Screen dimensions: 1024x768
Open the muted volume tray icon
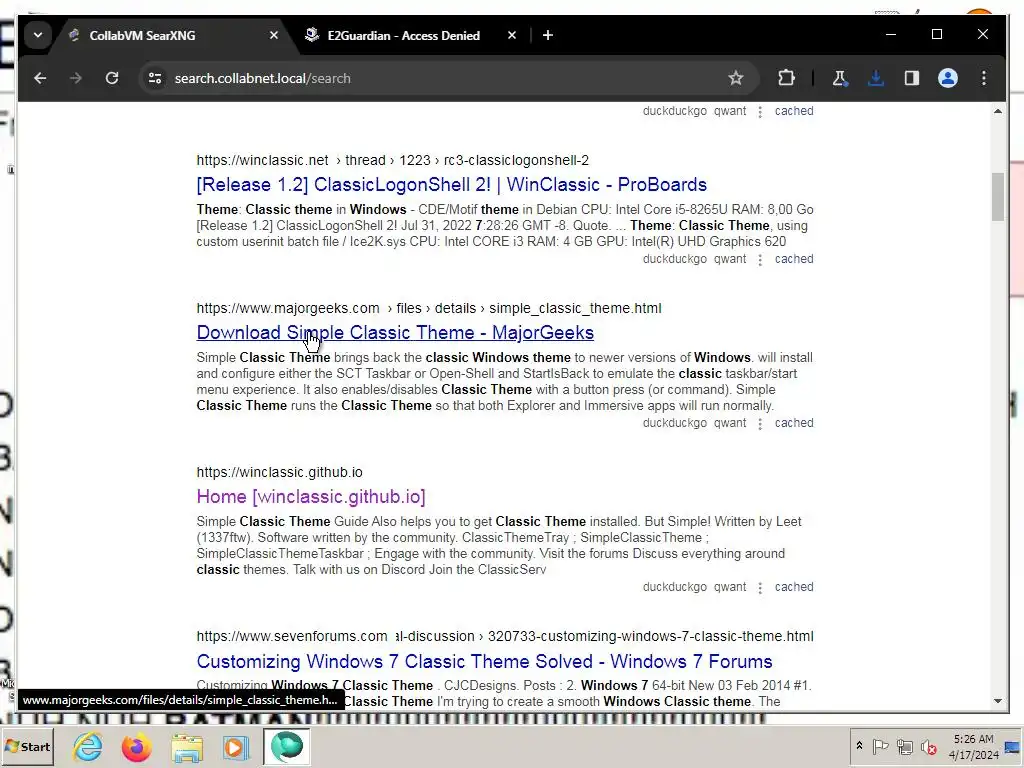928,746
